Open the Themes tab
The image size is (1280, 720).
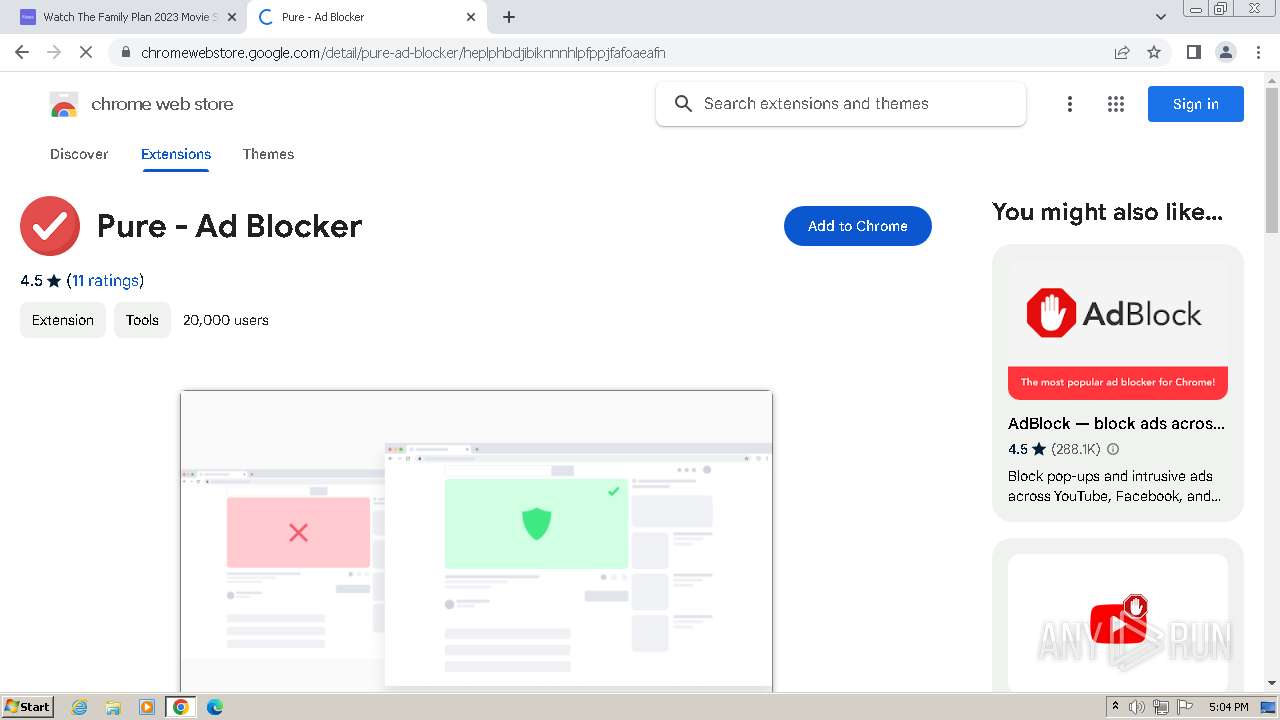(x=268, y=154)
